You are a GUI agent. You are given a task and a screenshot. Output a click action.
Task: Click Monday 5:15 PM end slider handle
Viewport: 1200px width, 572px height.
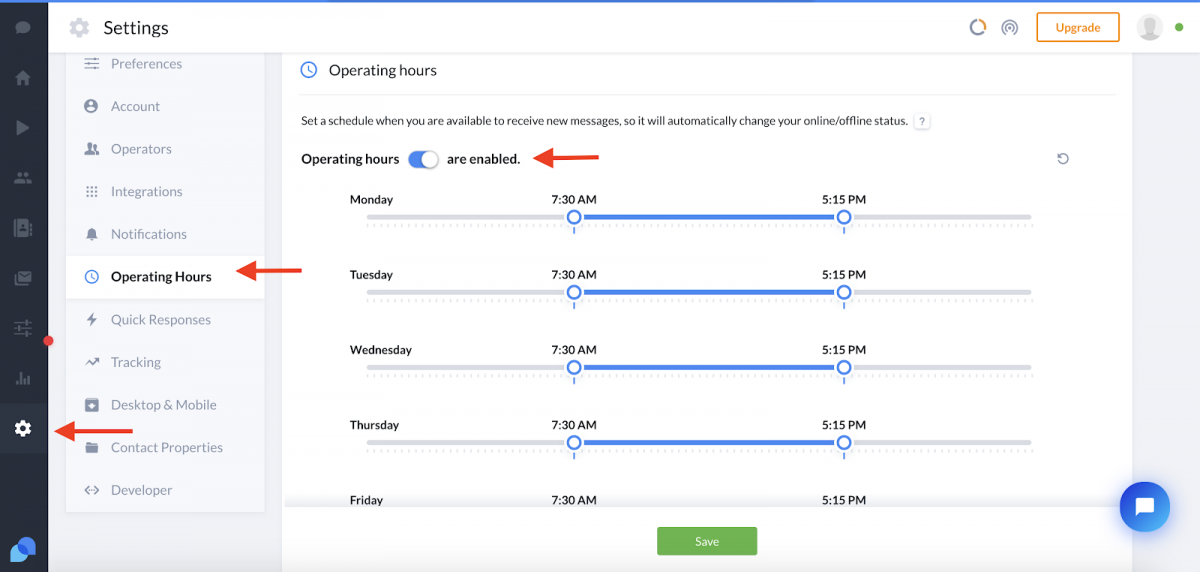(844, 217)
